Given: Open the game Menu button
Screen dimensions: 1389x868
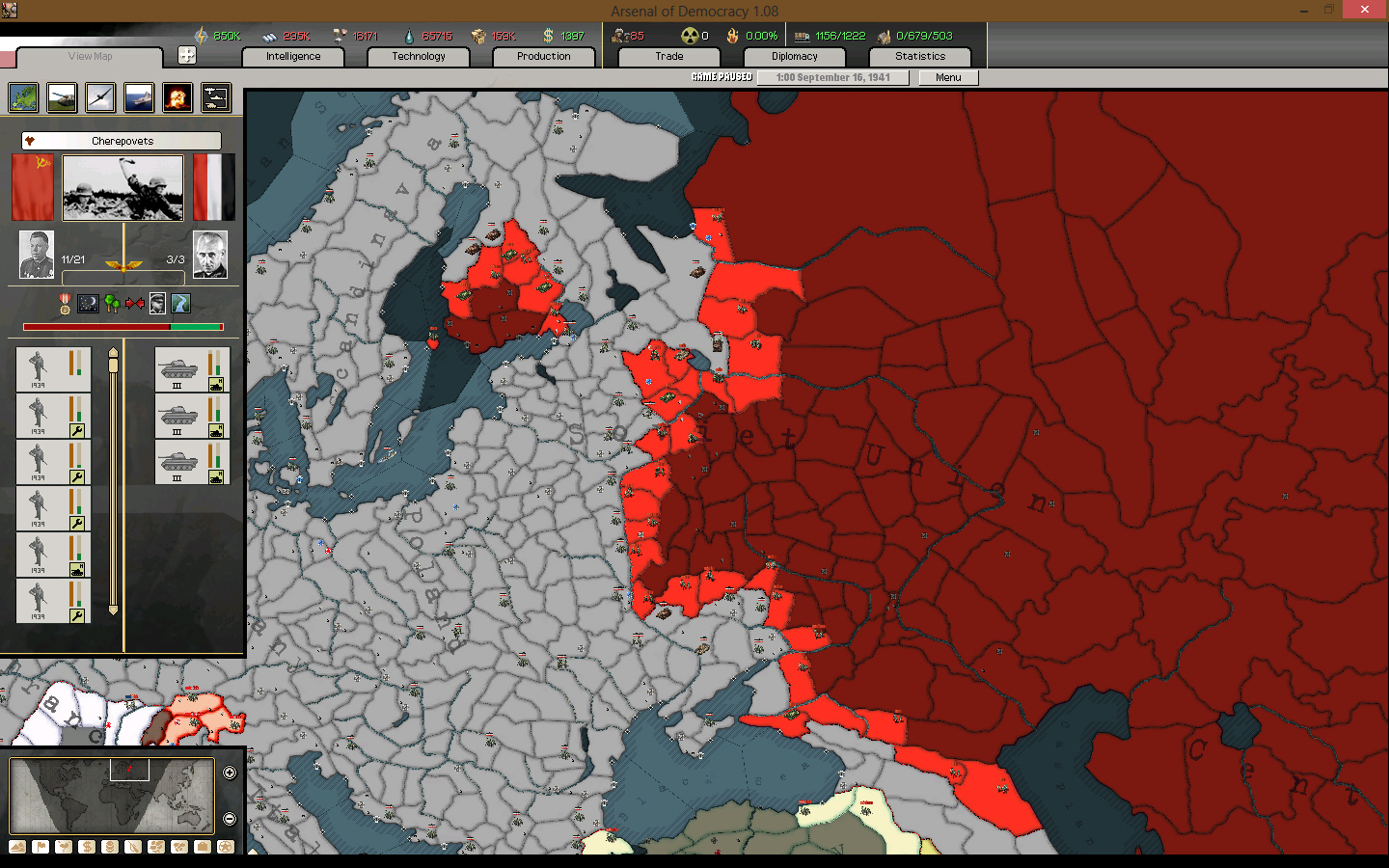Looking at the screenshot, I should (948, 78).
